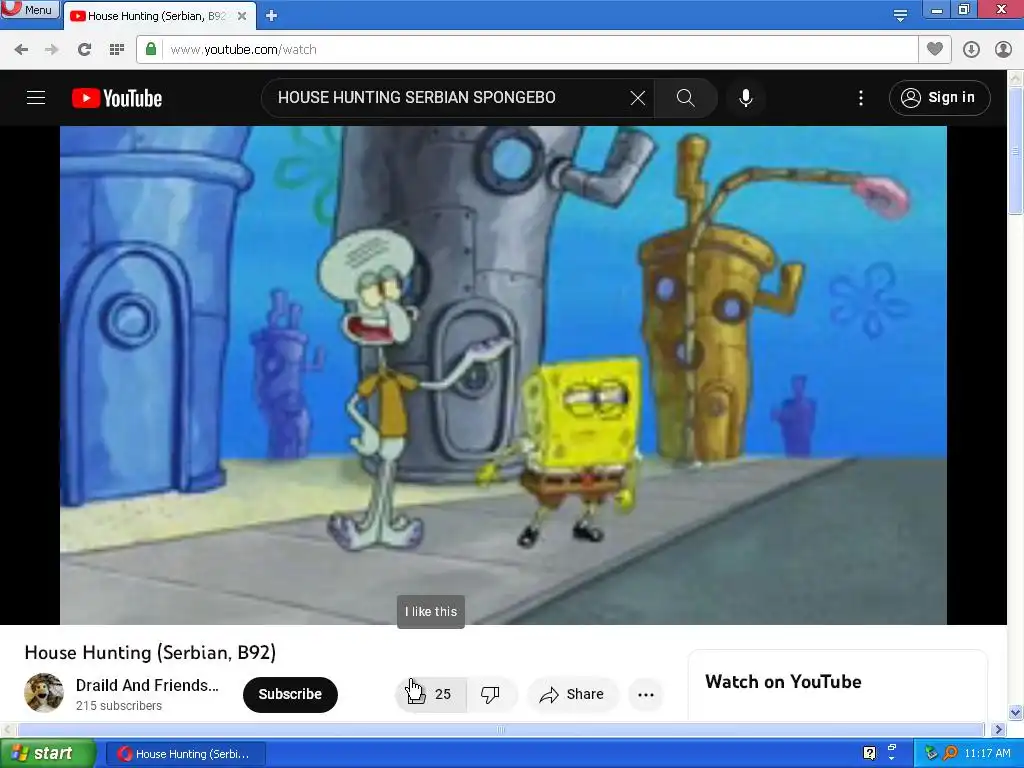The height and width of the screenshot is (768, 1024).
Task: Open more actions ellipsis button
Action: [x=646, y=694]
